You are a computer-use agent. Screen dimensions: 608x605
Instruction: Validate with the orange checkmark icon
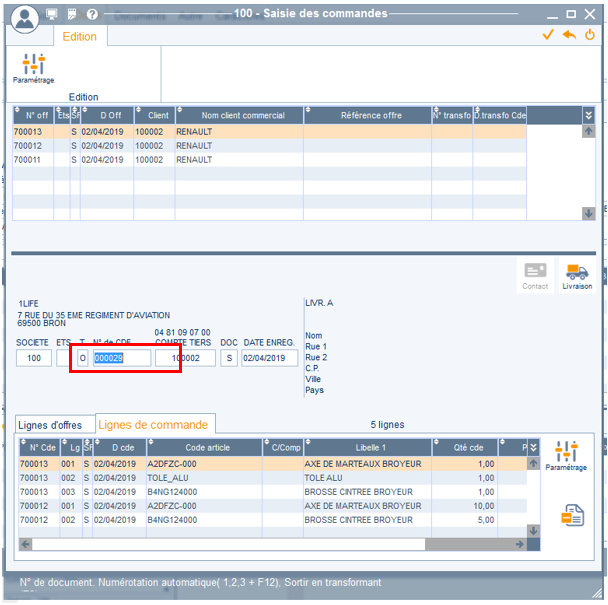pyautogui.click(x=547, y=34)
